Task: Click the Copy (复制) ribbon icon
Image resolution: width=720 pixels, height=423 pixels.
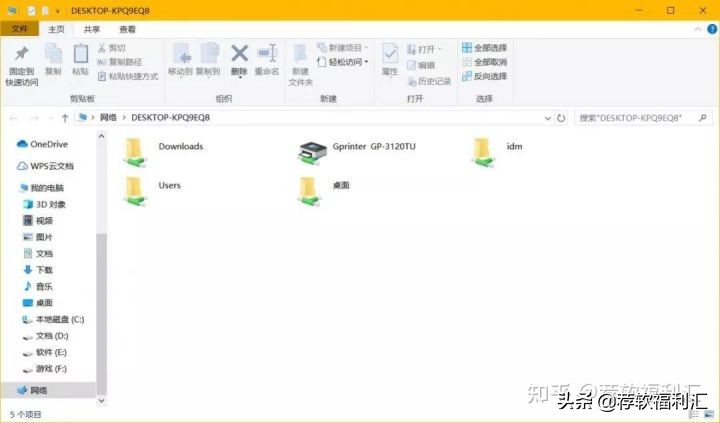Action: 53,55
